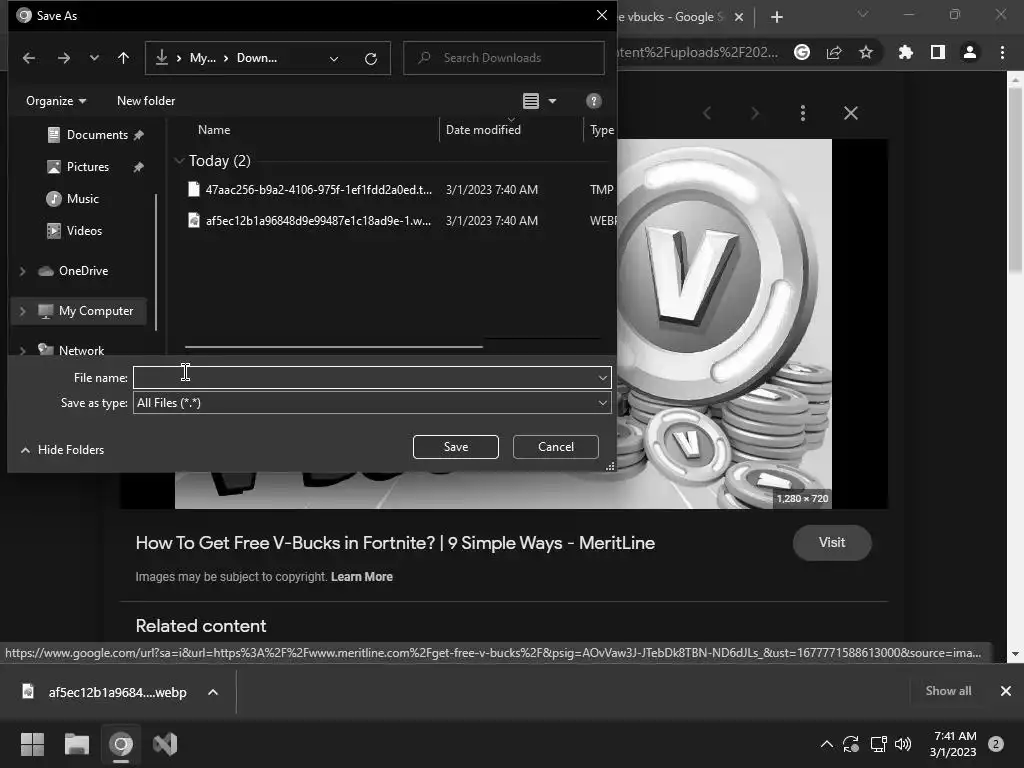Share this page icon in Chrome
Screen dimensions: 1024x768
[x=834, y=52]
